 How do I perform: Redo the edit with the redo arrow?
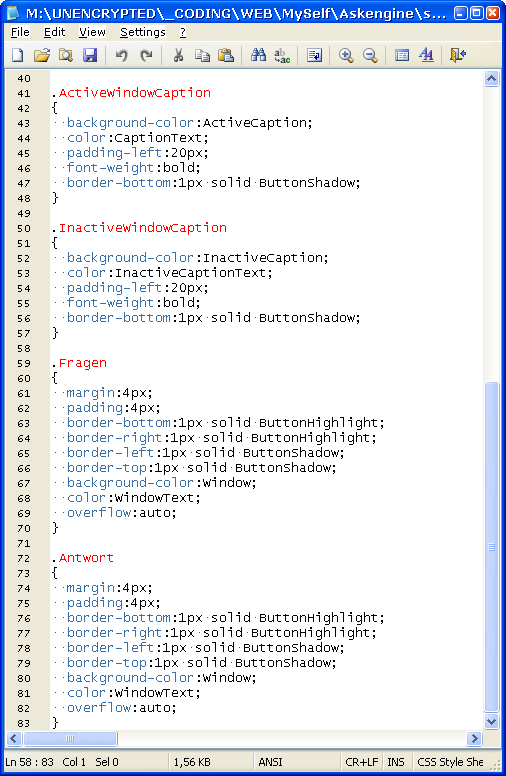[146, 55]
